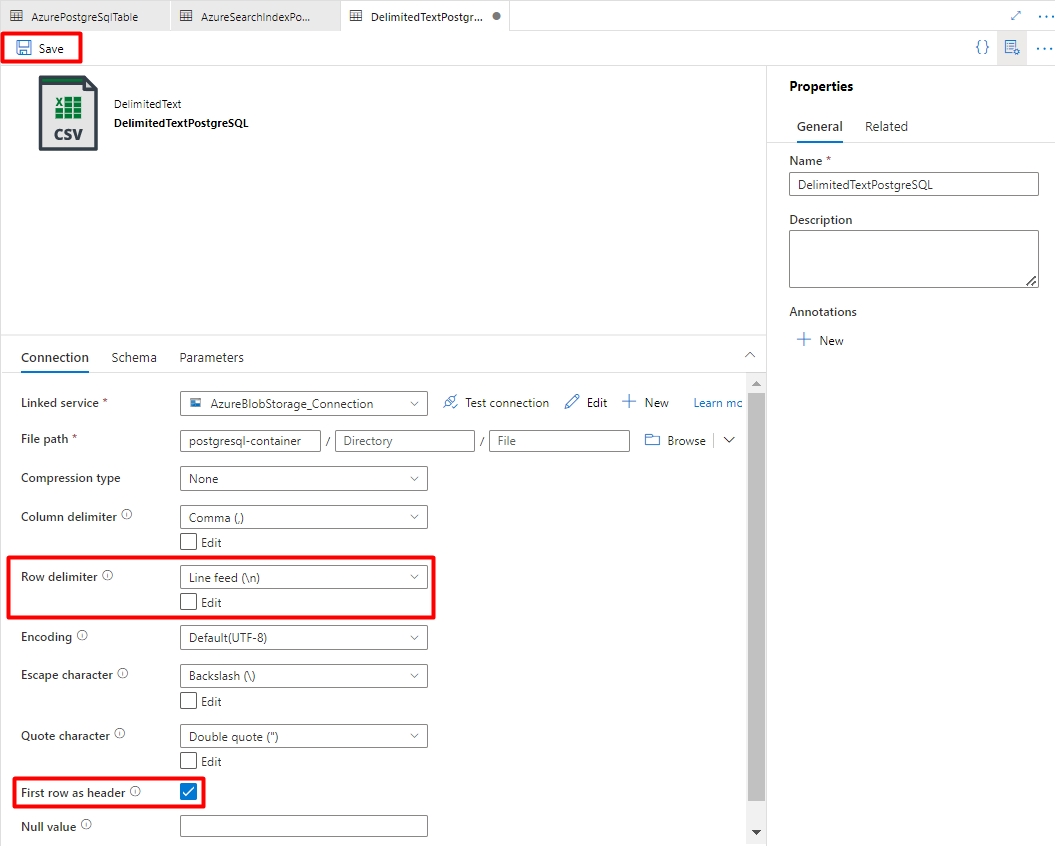This screenshot has height=846, width=1055.
Task: Expand the Browse options chevron
Action: point(729,440)
